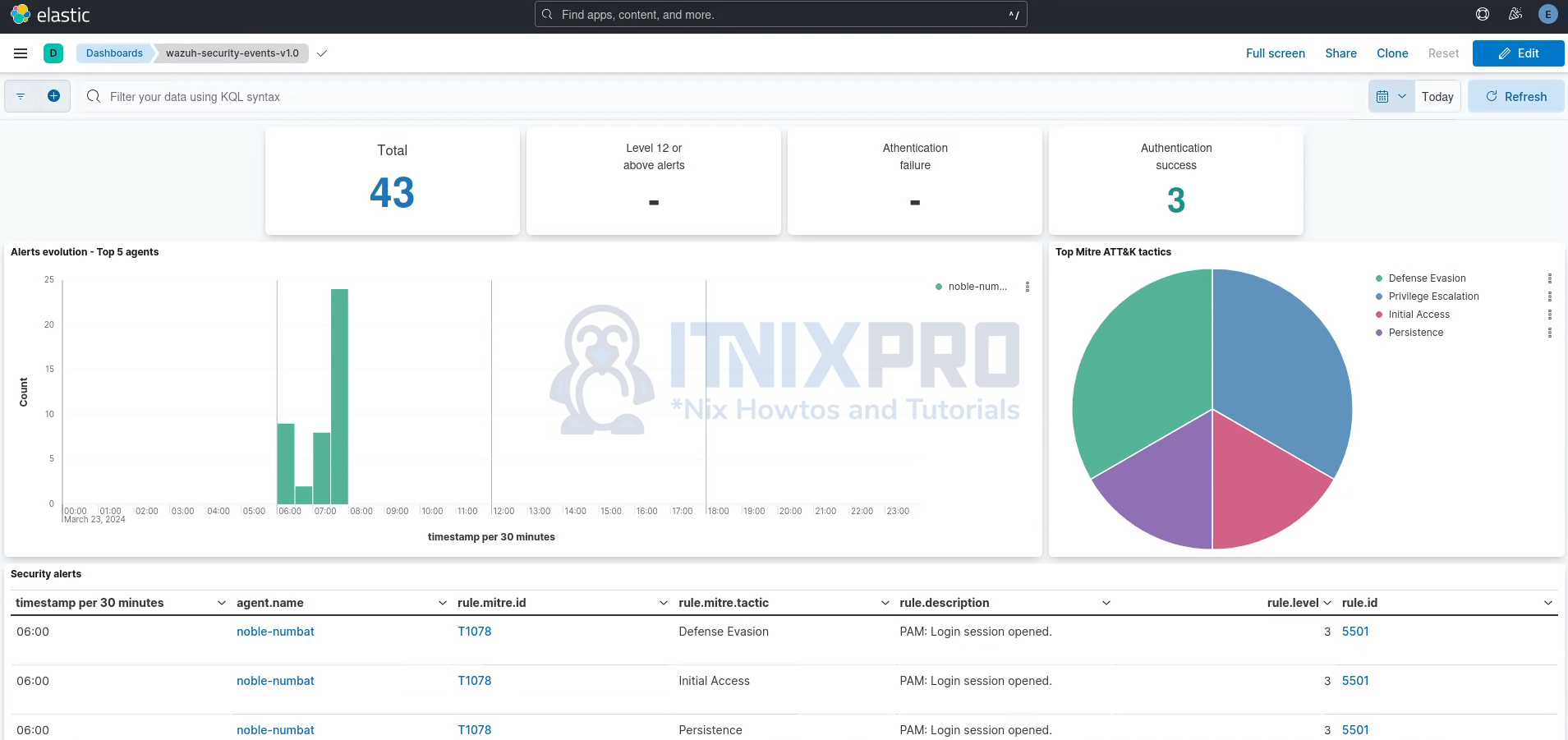This screenshot has width=1568, height=740.
Task: Click the Edit dashboard button
Action: coord(1518,53)
